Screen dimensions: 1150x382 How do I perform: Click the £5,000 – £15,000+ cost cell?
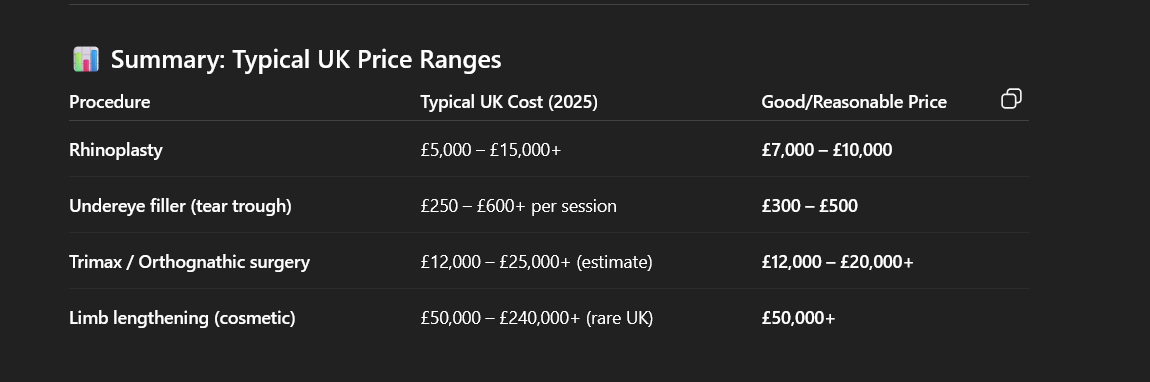491,150
